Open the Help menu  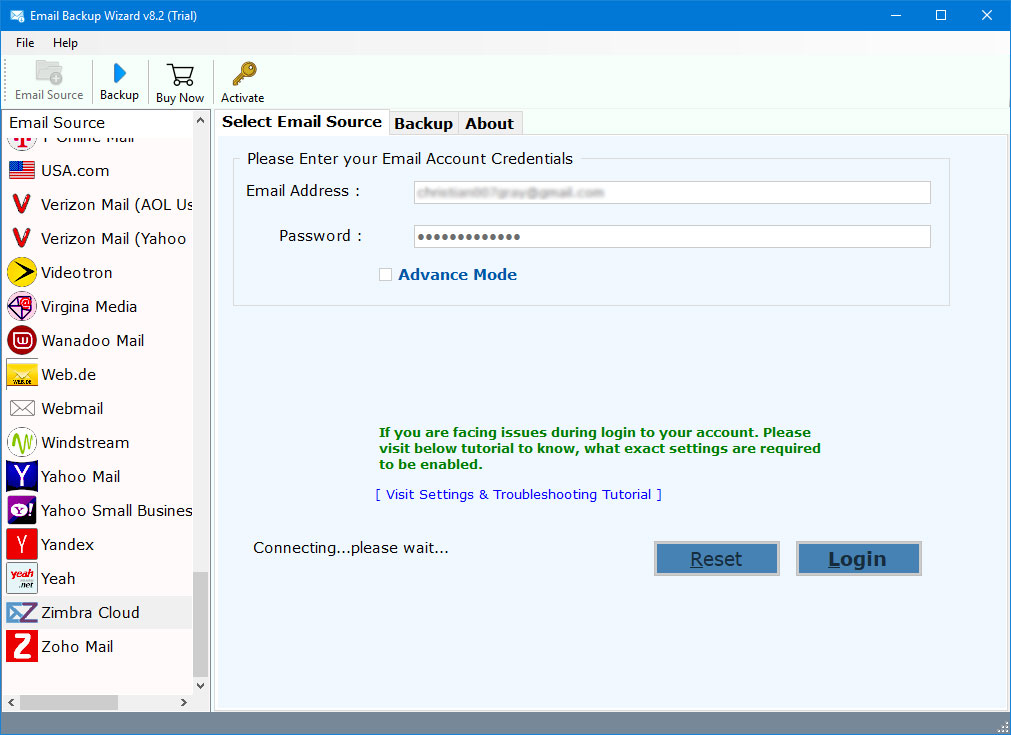coord(65,43)
